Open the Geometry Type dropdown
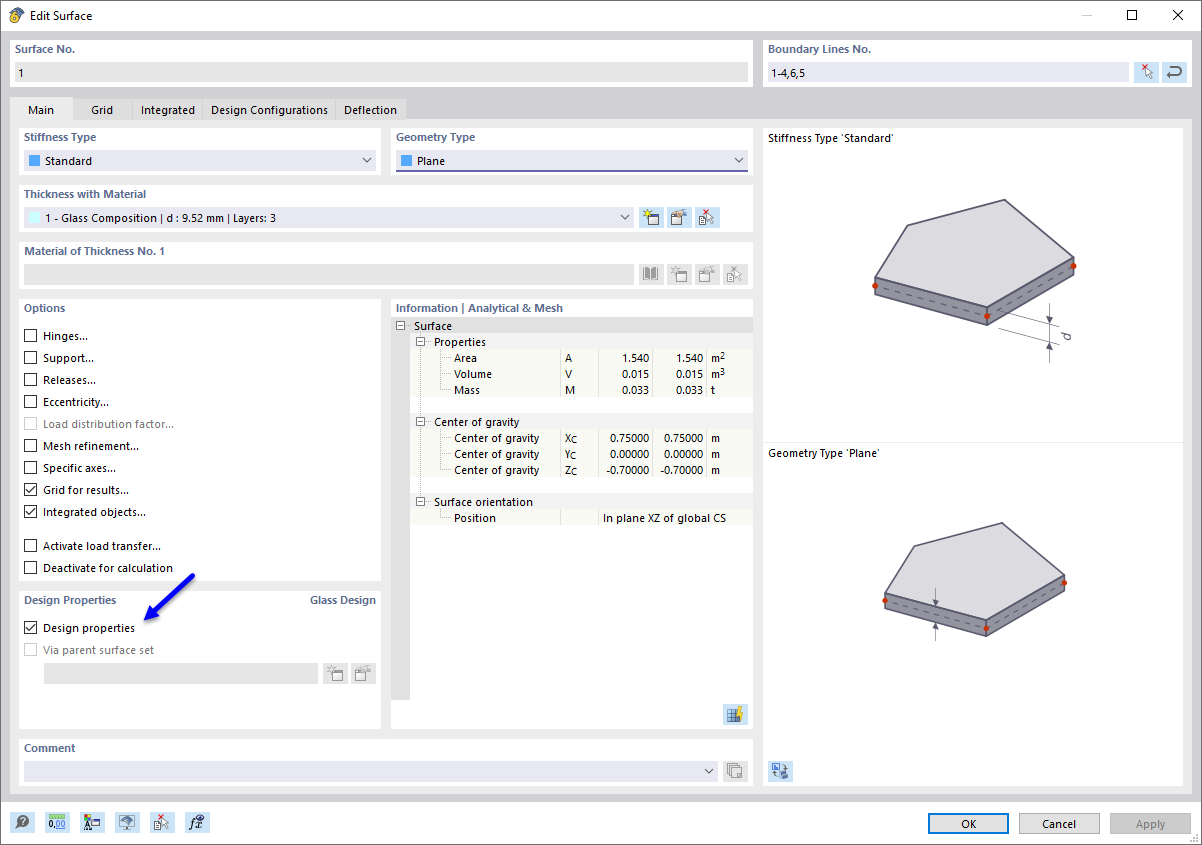The image size is (1202, 845). pos(738,160)
